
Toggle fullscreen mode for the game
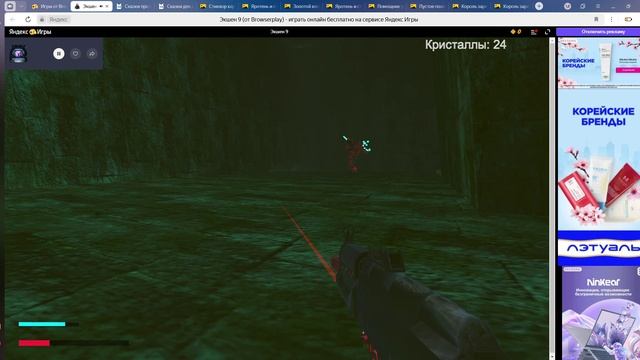point(547,32)
